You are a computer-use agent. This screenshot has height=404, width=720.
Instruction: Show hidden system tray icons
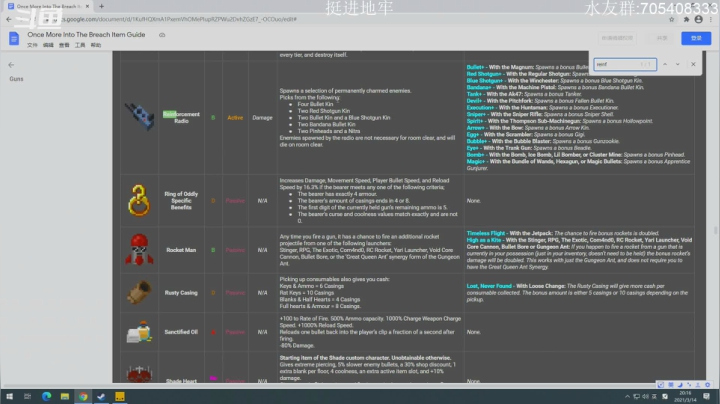[627, 397]
